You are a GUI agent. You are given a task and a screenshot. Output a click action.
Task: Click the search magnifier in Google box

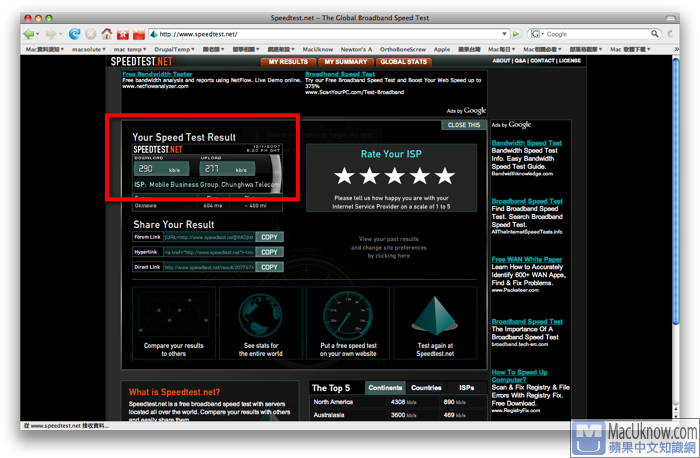654,33
